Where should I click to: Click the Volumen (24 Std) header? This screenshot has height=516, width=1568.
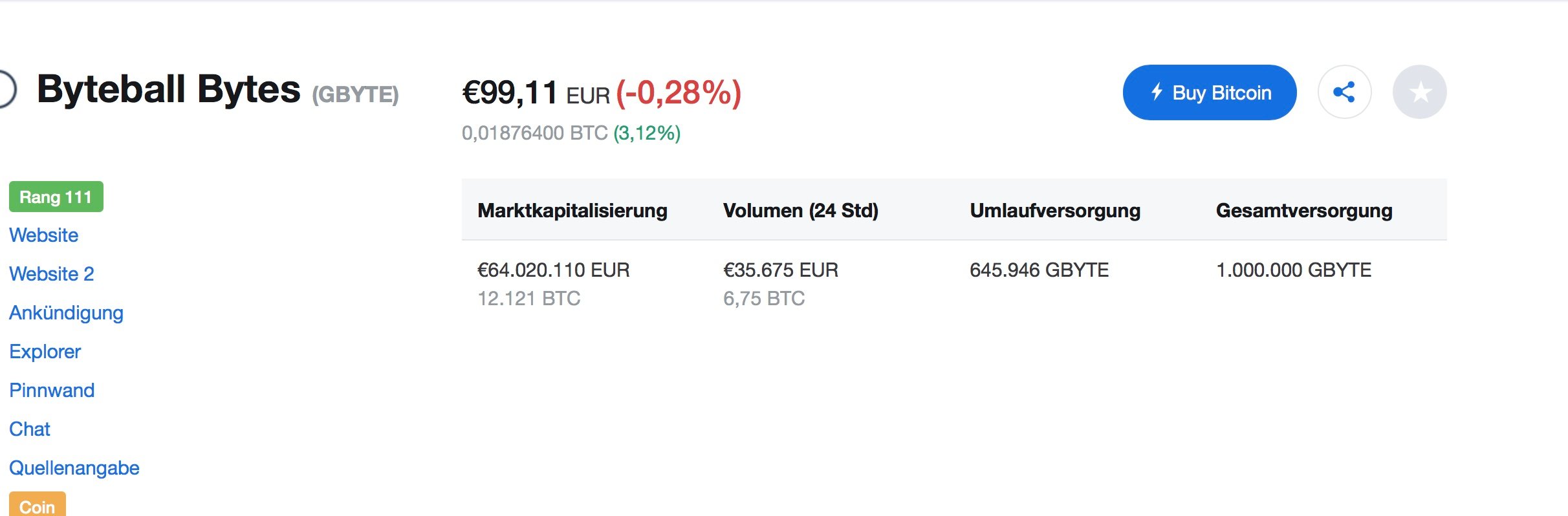(x=800, y=211)
